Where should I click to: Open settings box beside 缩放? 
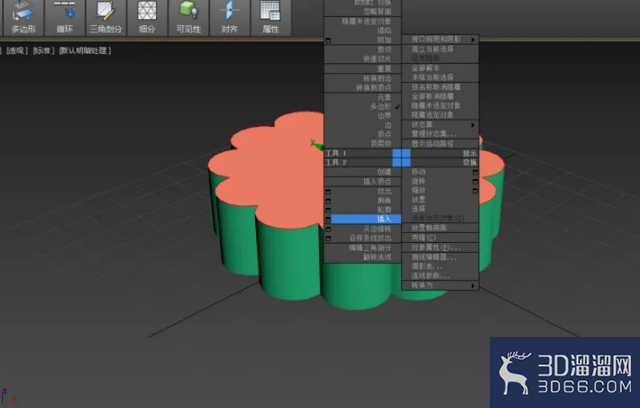point(475,191)
